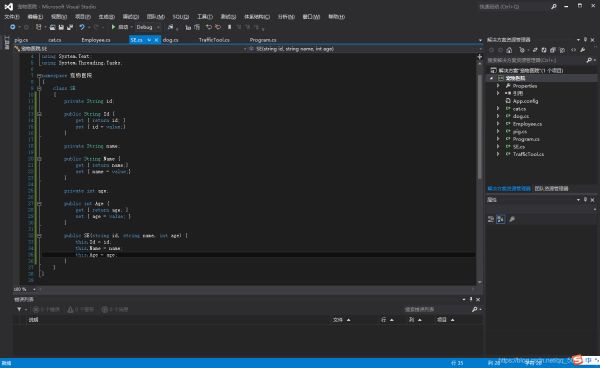Open the pig.cs editor tab
The image size is (600, 368).
[21, 40]
